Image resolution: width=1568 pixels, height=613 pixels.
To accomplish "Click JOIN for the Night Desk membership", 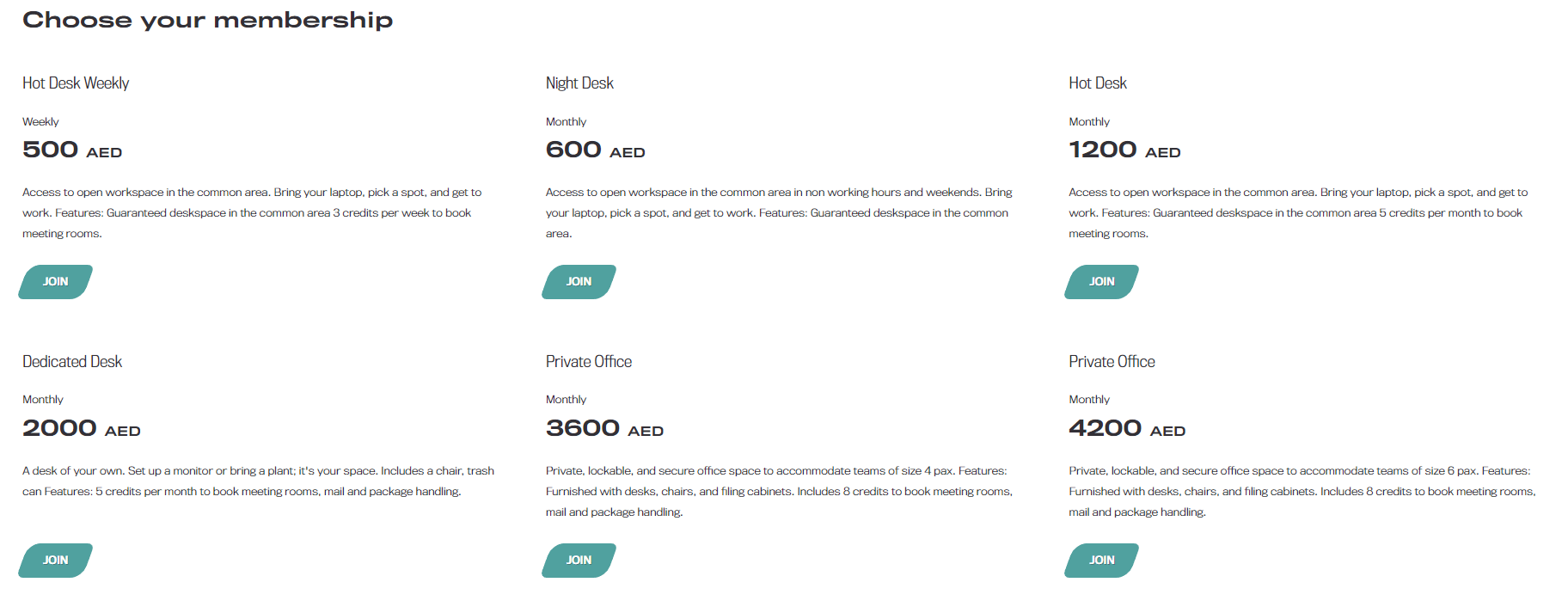I will pos(578,281).
